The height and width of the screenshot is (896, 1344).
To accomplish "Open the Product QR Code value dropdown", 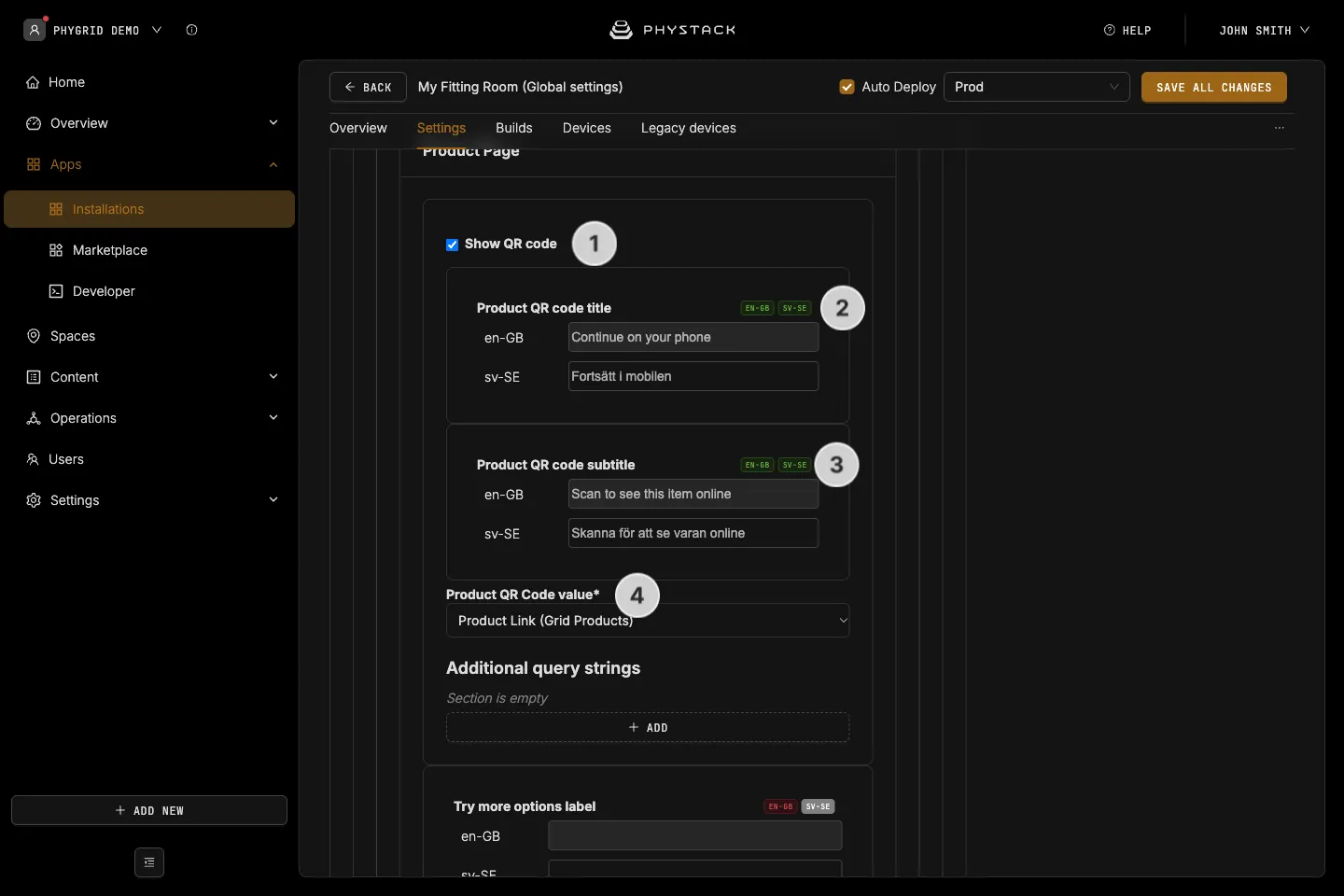I will point(648,621).
